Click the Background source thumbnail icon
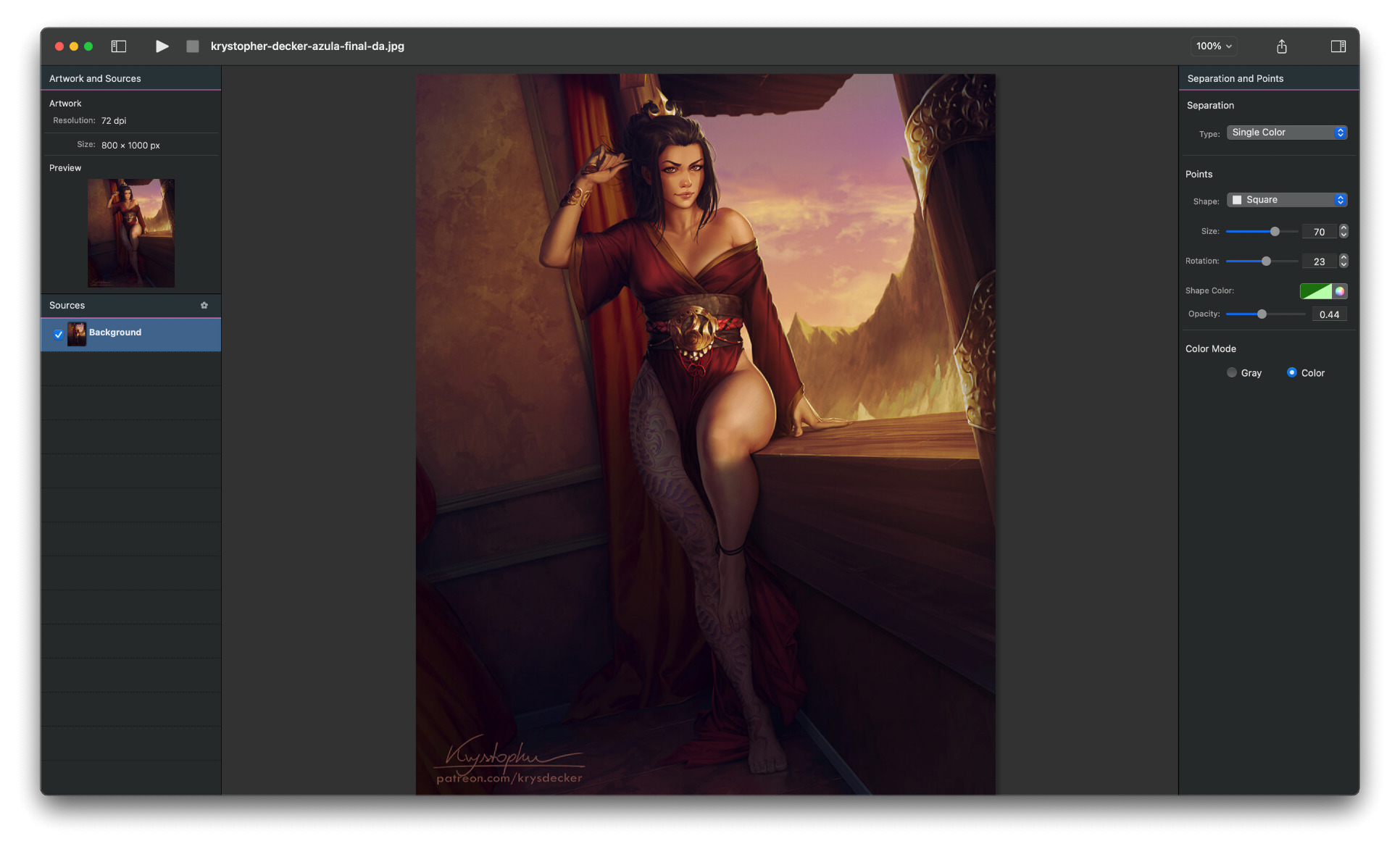 point(77,334)
